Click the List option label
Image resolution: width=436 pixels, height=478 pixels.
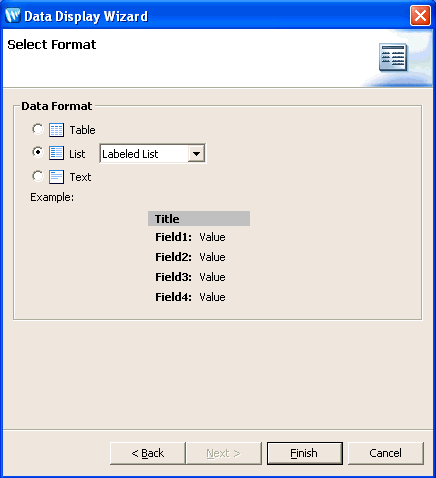pyautogui.click(x=77, y=154)
